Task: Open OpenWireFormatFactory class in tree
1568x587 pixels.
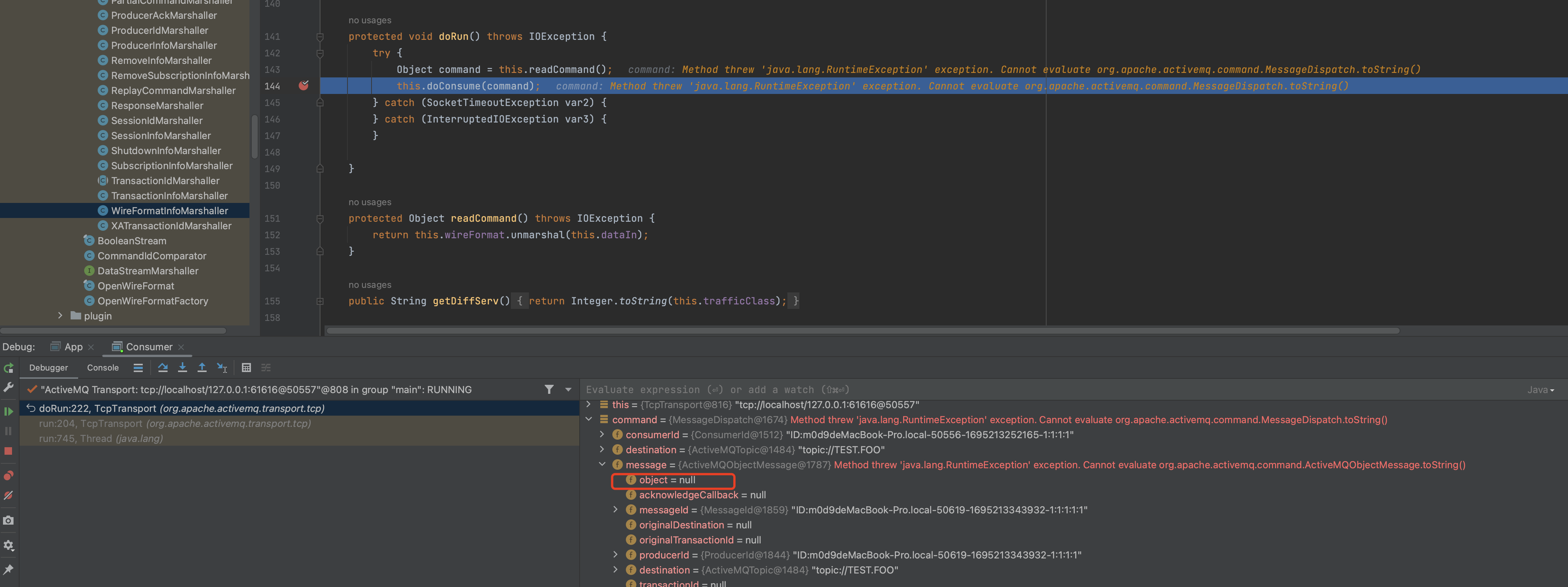Action: [x=153, y=301]
